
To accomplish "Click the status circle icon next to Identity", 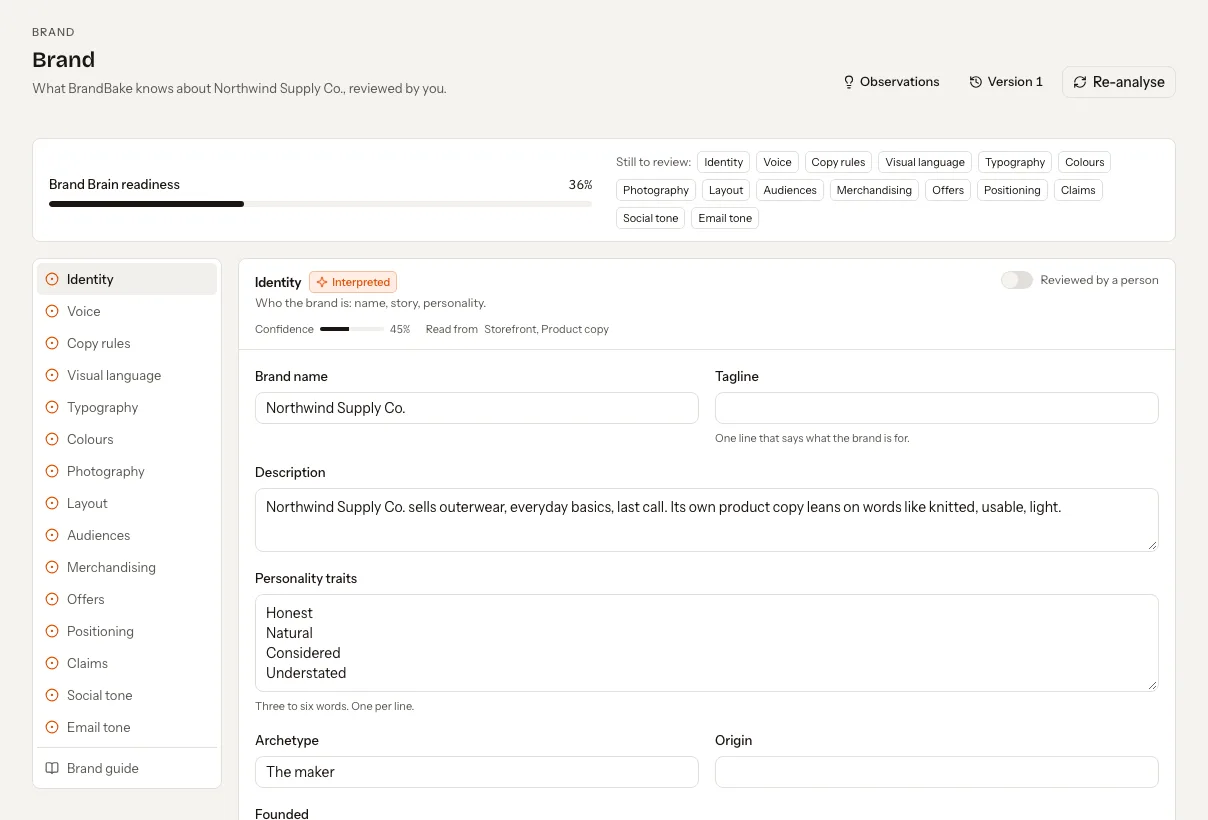I will [x=52, y=279].
